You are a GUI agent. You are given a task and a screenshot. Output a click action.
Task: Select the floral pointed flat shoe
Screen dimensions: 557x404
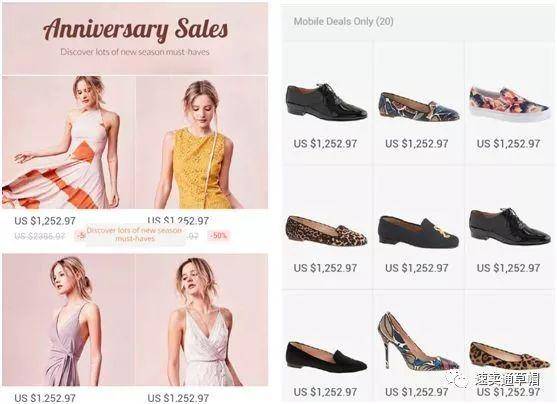tap(418, 107)
